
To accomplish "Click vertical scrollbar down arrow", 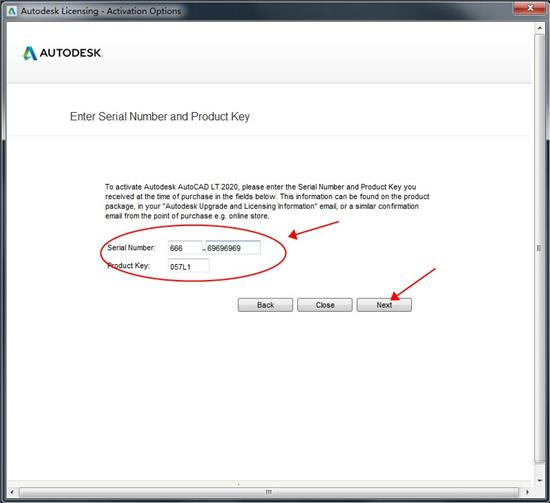I will 539,481.
